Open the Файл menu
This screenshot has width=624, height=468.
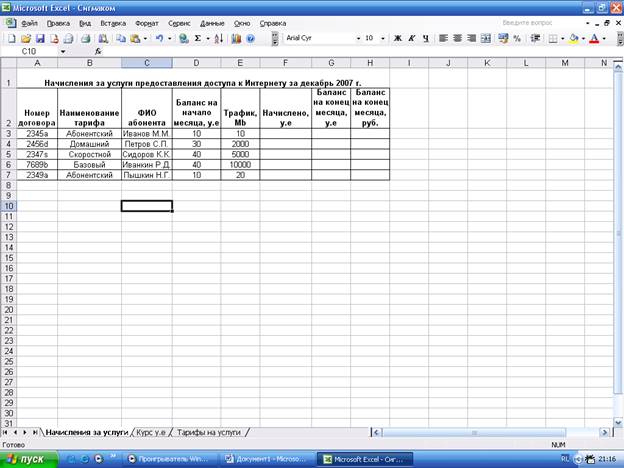29,23
